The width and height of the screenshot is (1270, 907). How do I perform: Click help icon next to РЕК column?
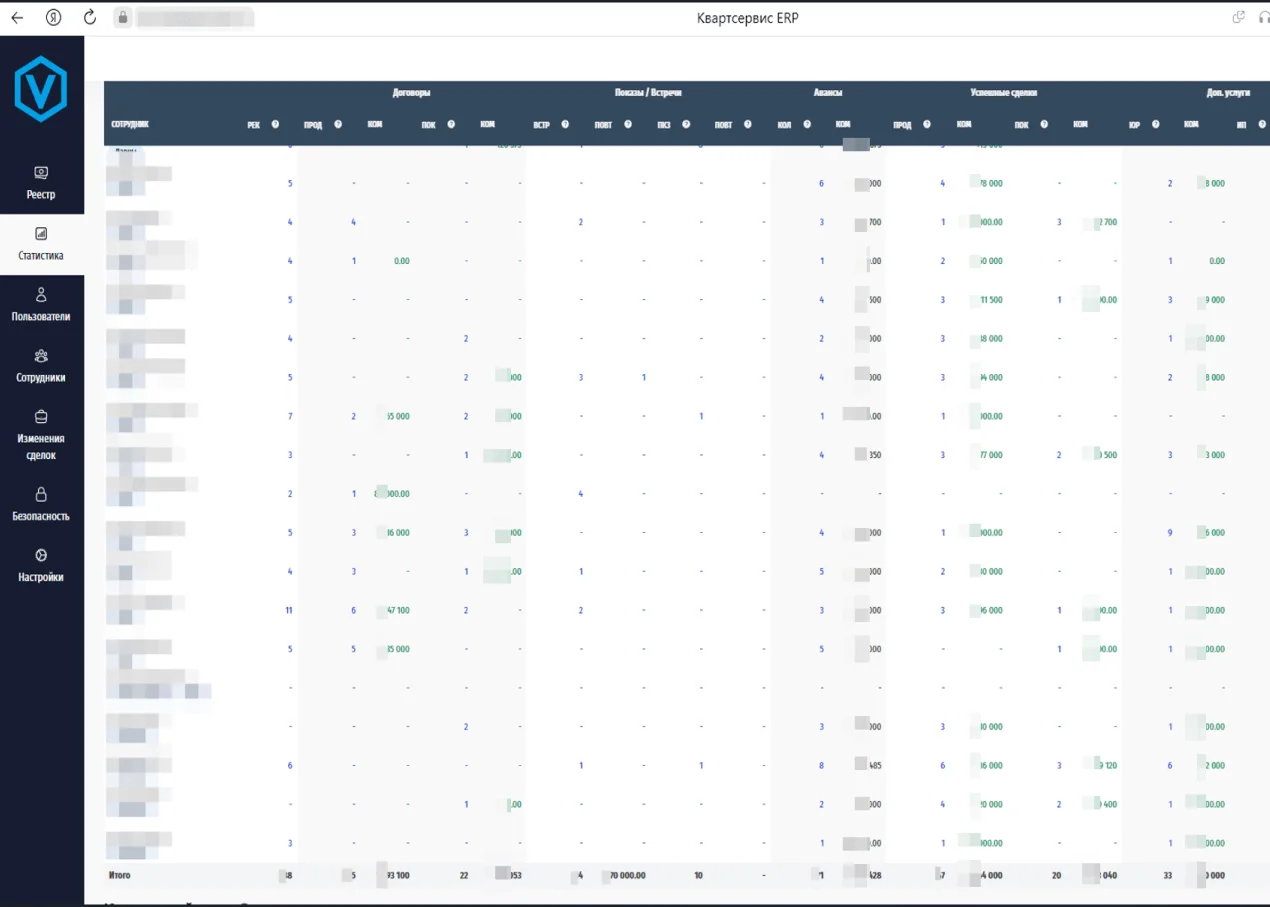pos(275,125)
